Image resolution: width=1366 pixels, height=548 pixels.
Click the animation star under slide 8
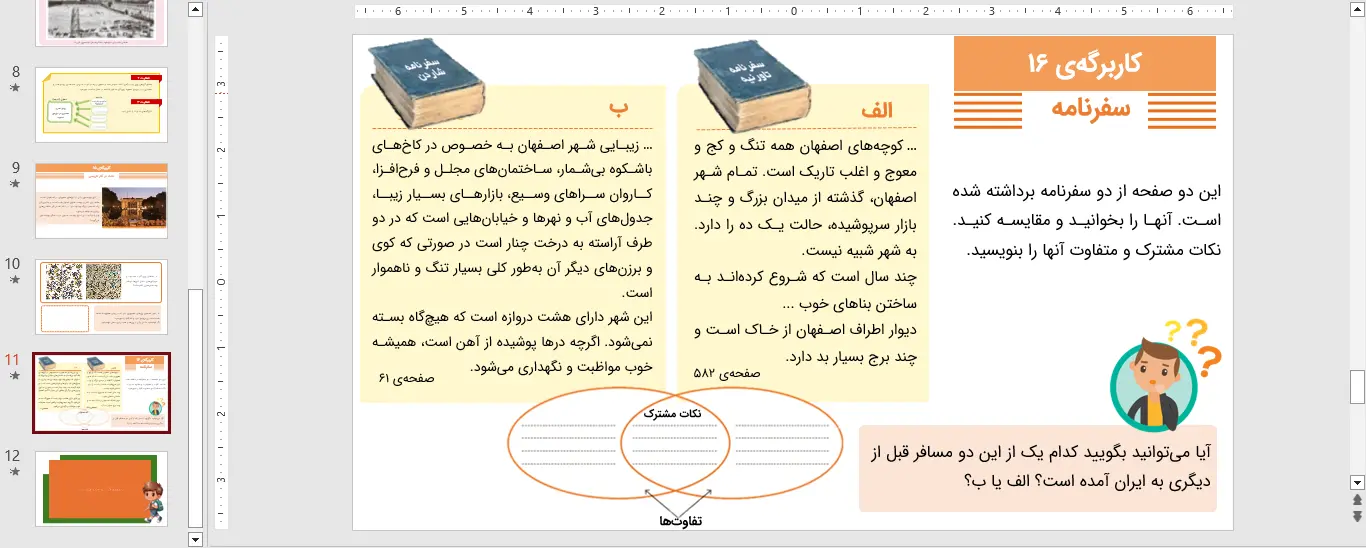(x=14, y=88)
